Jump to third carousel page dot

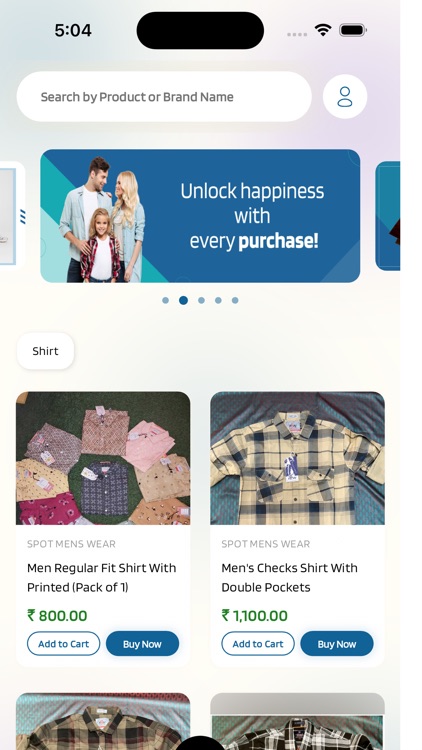coord(201,300)
